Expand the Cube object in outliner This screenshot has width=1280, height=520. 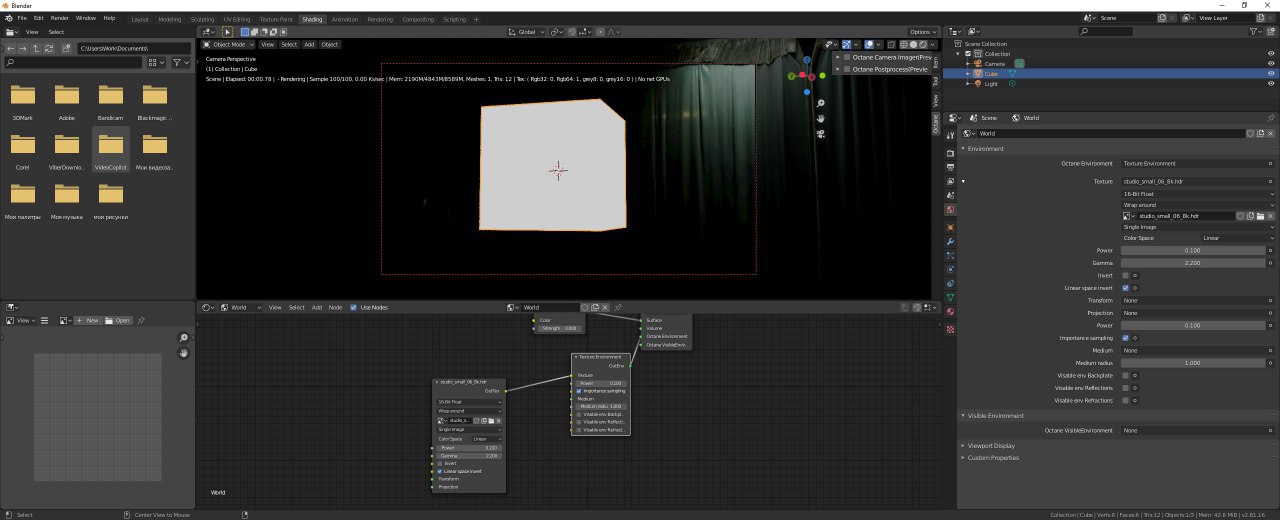pos(968,73)
